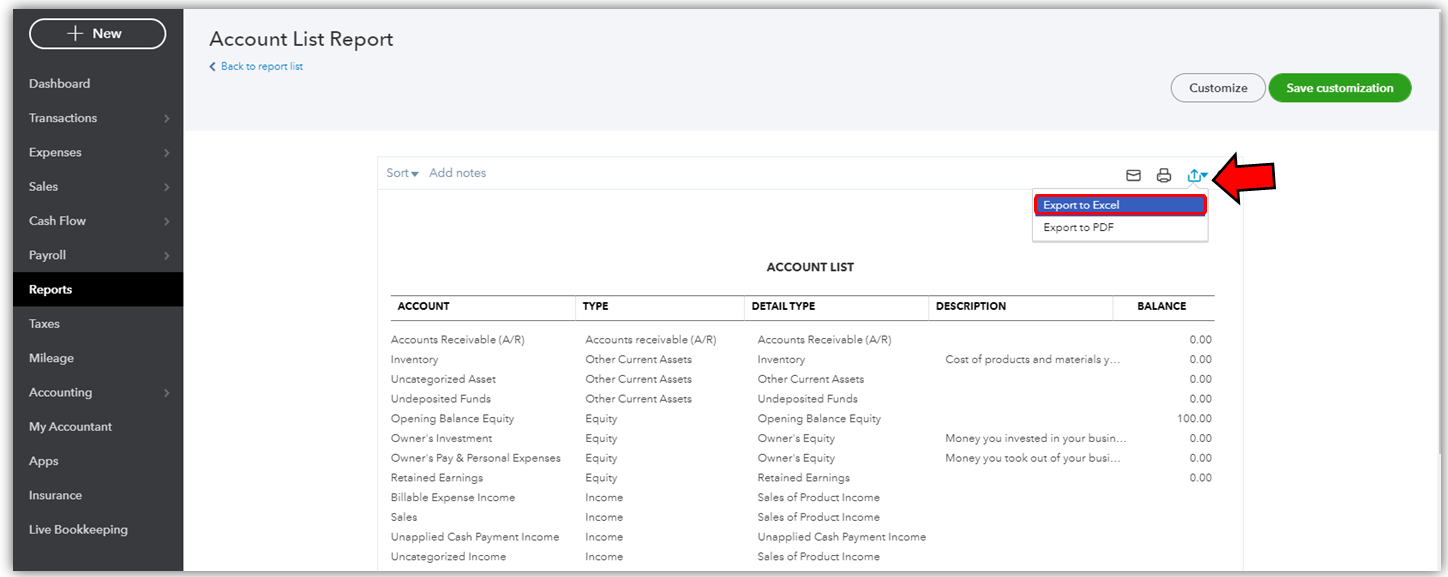
Task: Click Back to report list link
Action: tap(256, 67)
